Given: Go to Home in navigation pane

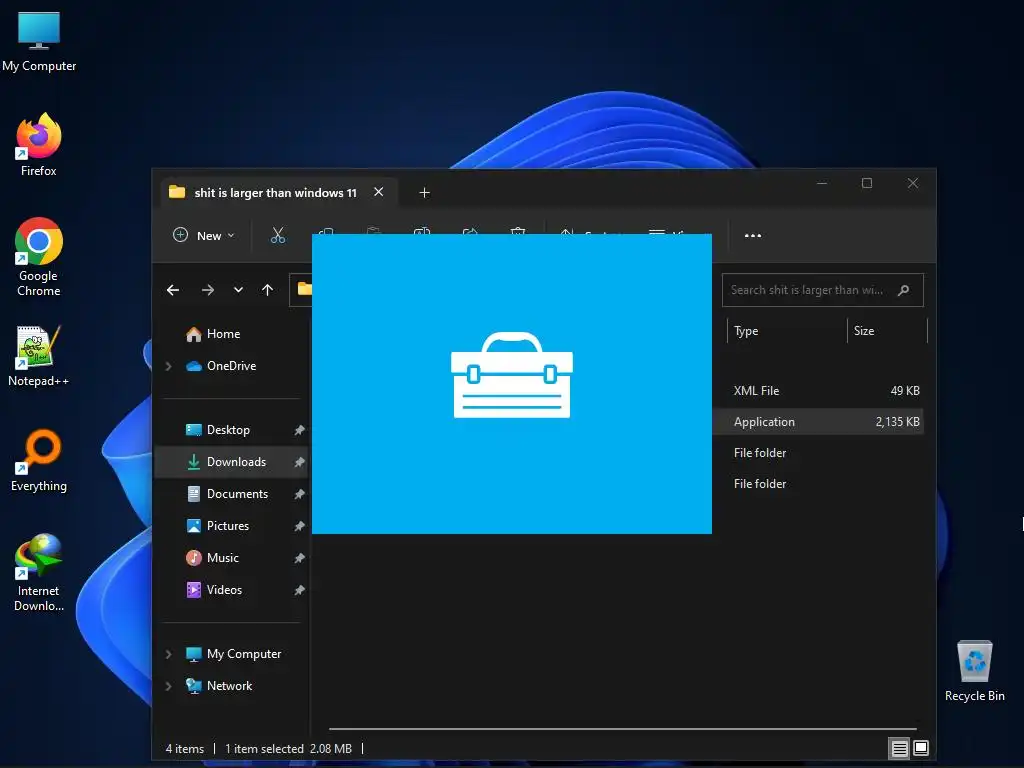Looking at the screenshot, I should [x=213, y=334].
